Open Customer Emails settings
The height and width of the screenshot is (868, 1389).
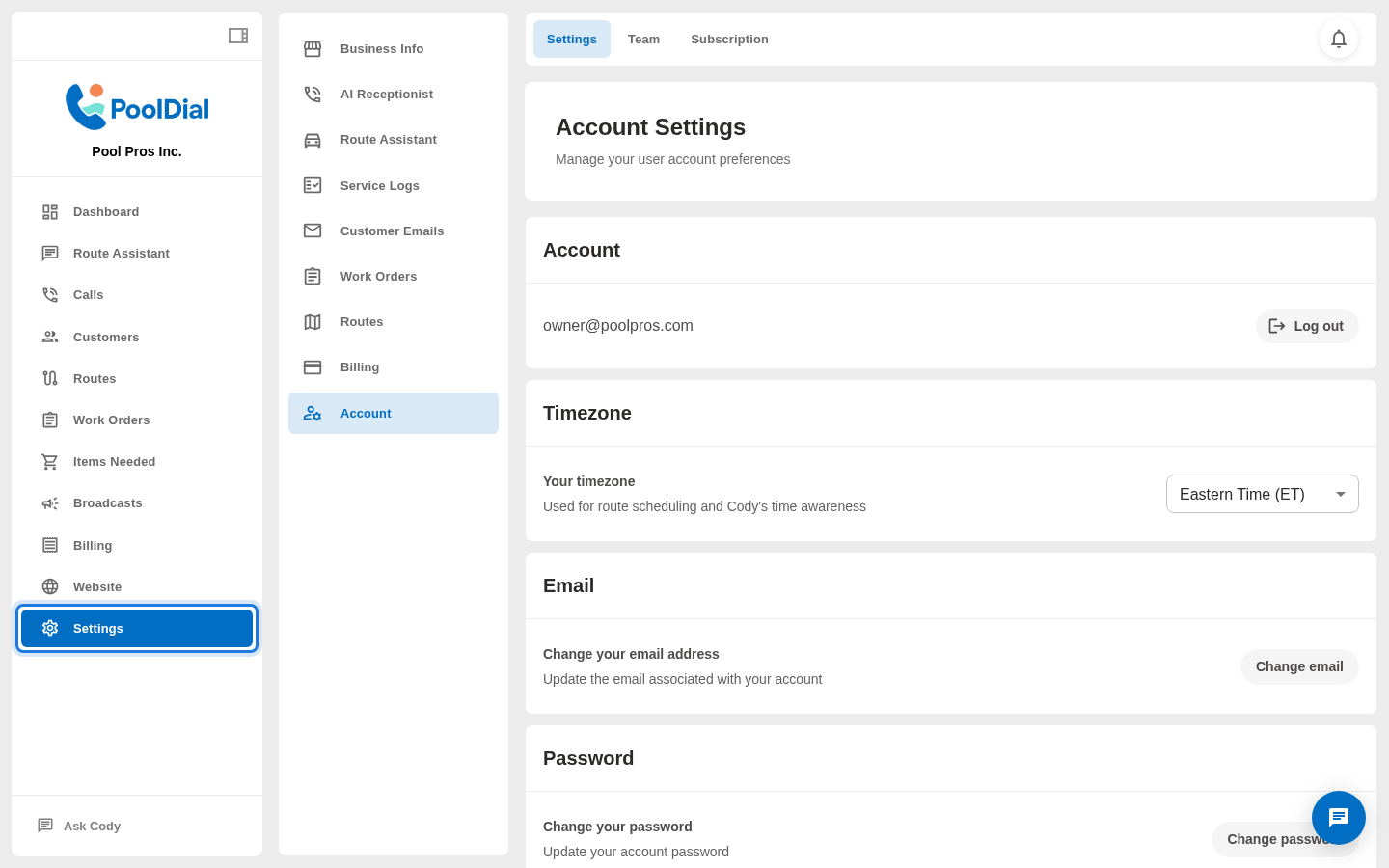[392, 231]
